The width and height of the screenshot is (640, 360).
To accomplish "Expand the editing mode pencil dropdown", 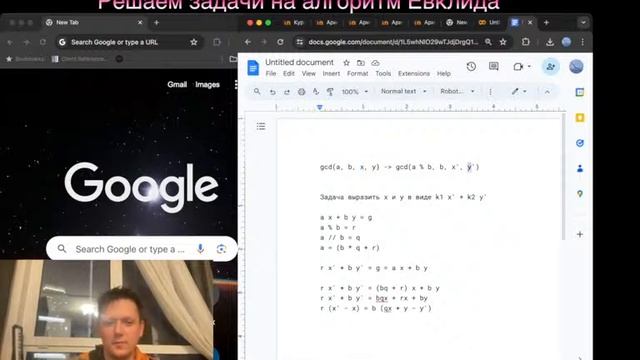I will tap(519, 91).
